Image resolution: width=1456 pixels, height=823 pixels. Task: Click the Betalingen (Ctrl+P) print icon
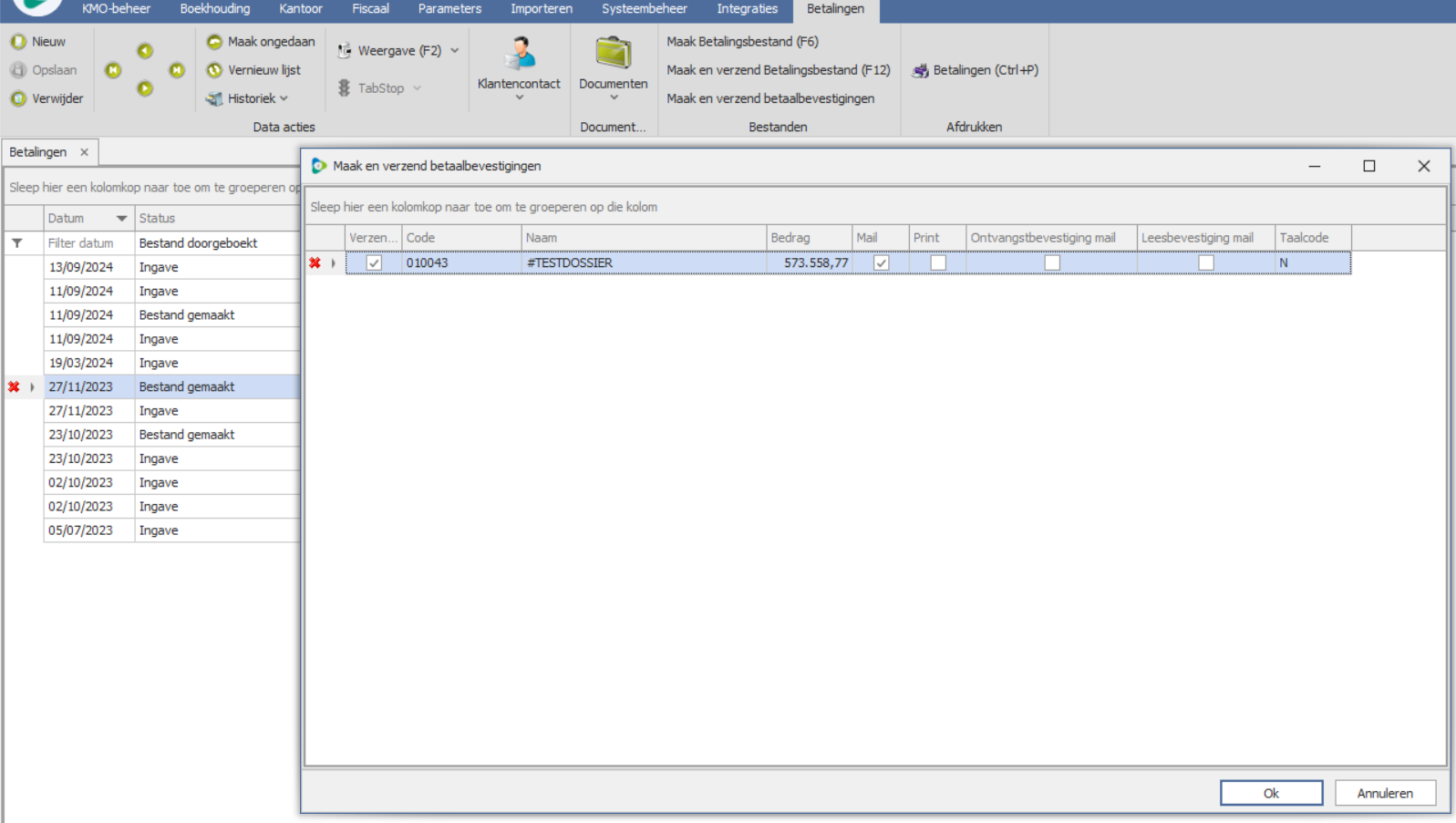pyautogui.click(x=920, y=70)
